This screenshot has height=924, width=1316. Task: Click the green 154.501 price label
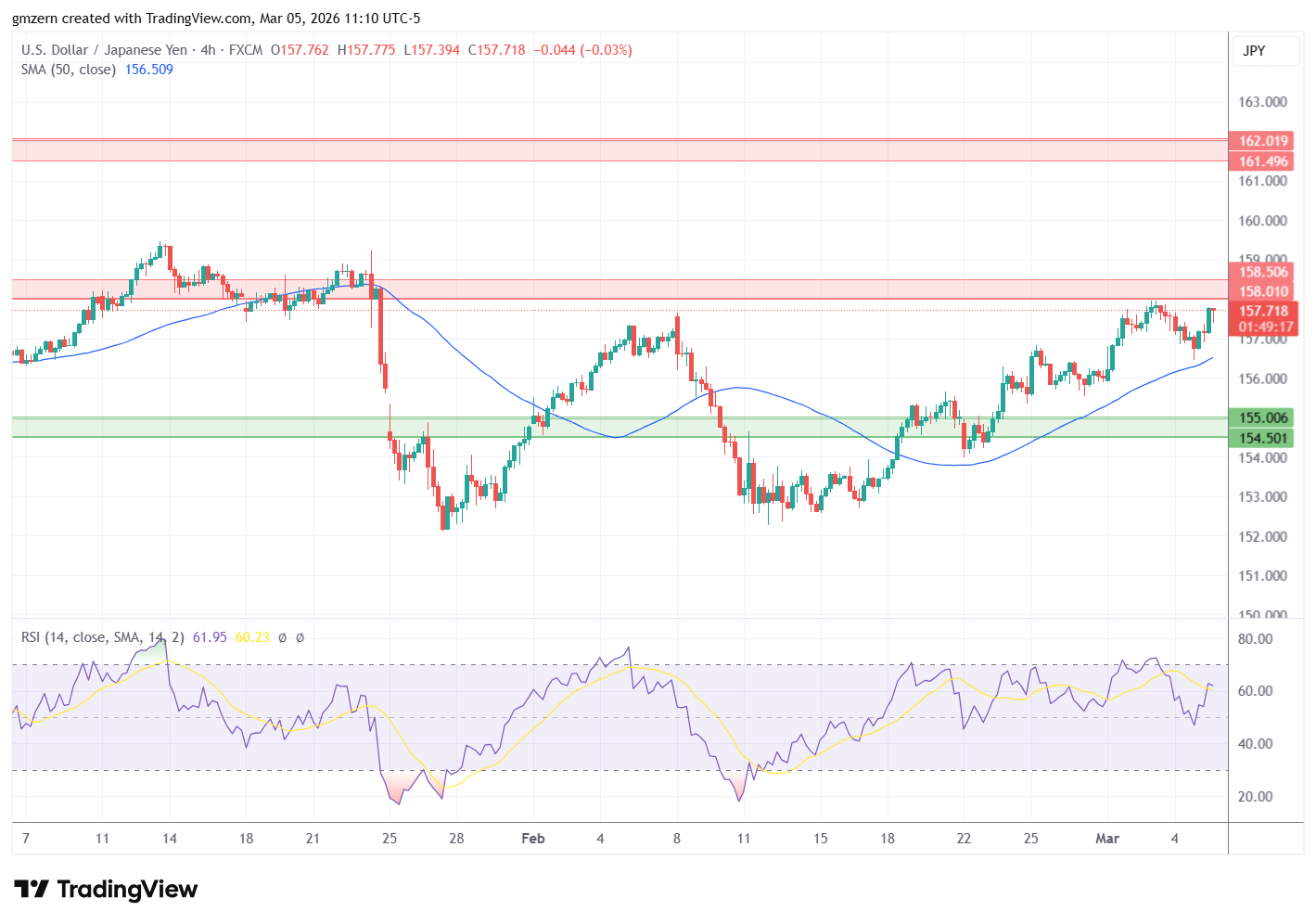pos(1263,438)
